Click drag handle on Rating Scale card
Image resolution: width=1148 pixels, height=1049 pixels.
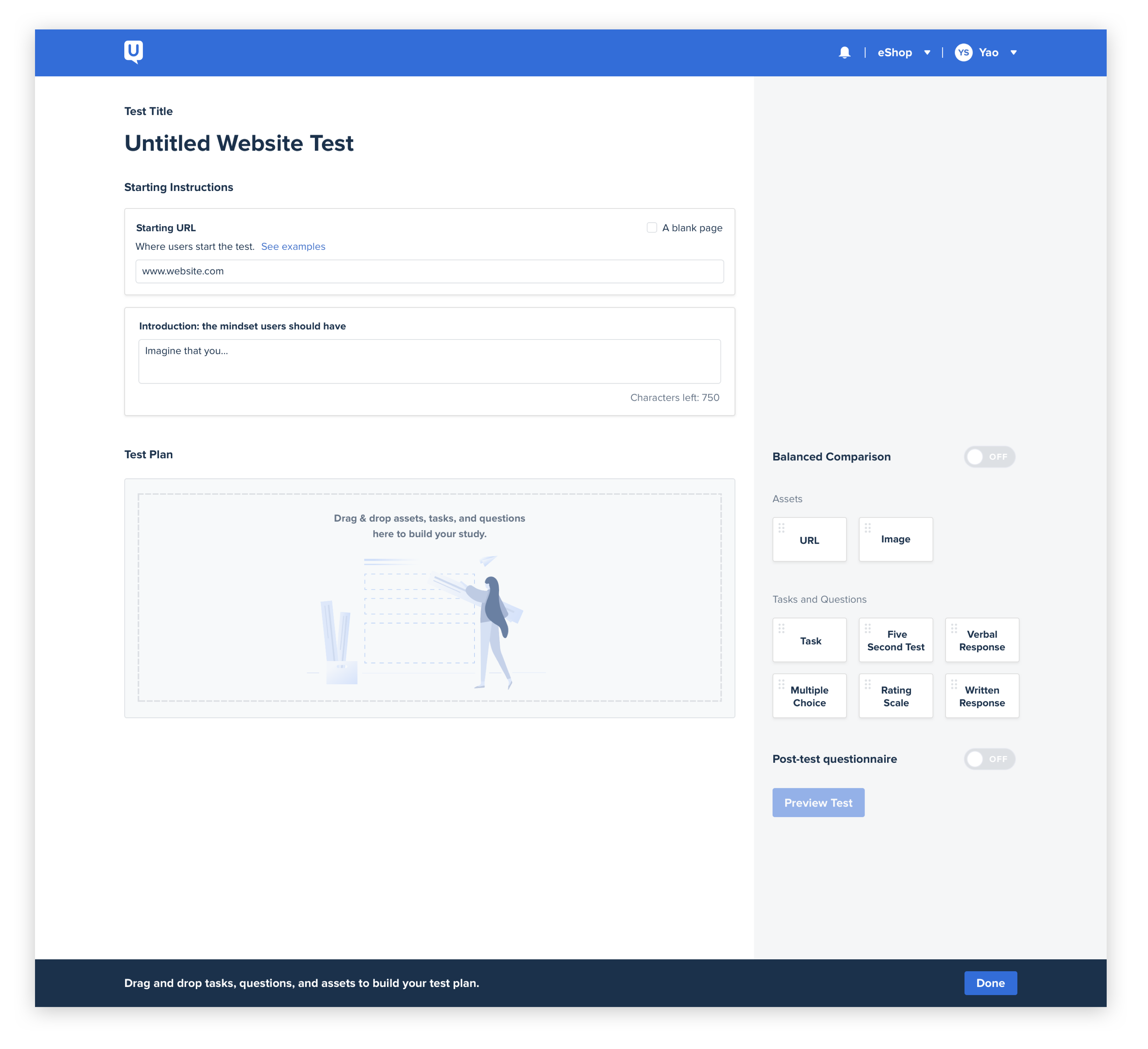pos(867,684)
